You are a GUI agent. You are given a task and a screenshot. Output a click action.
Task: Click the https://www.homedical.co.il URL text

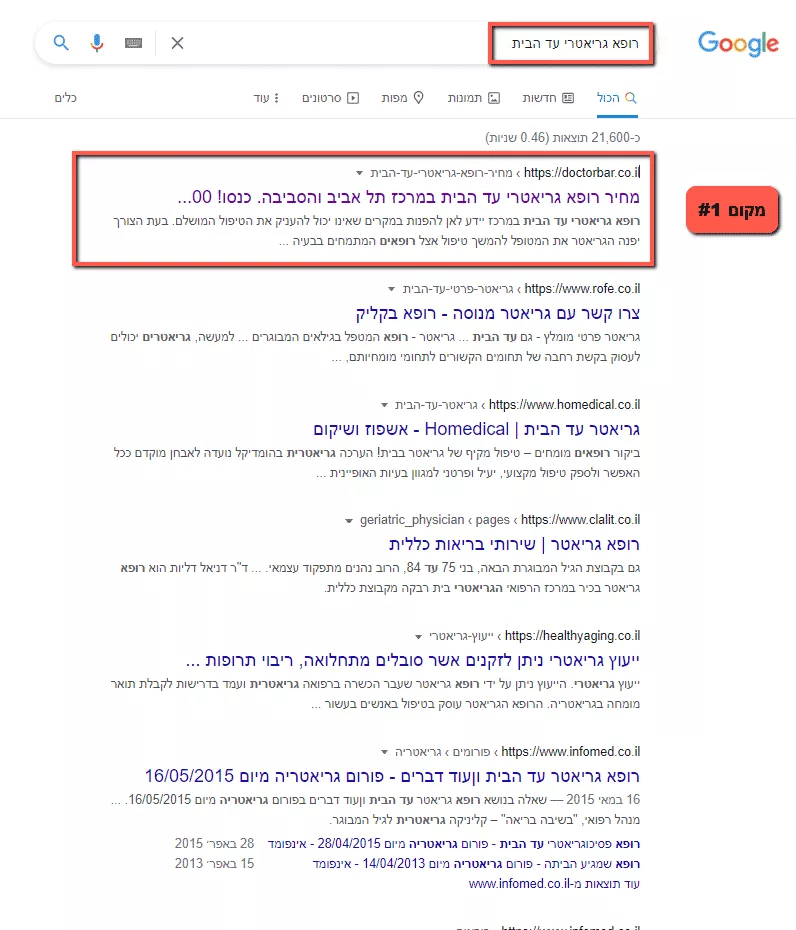click(x=565, y=405)
